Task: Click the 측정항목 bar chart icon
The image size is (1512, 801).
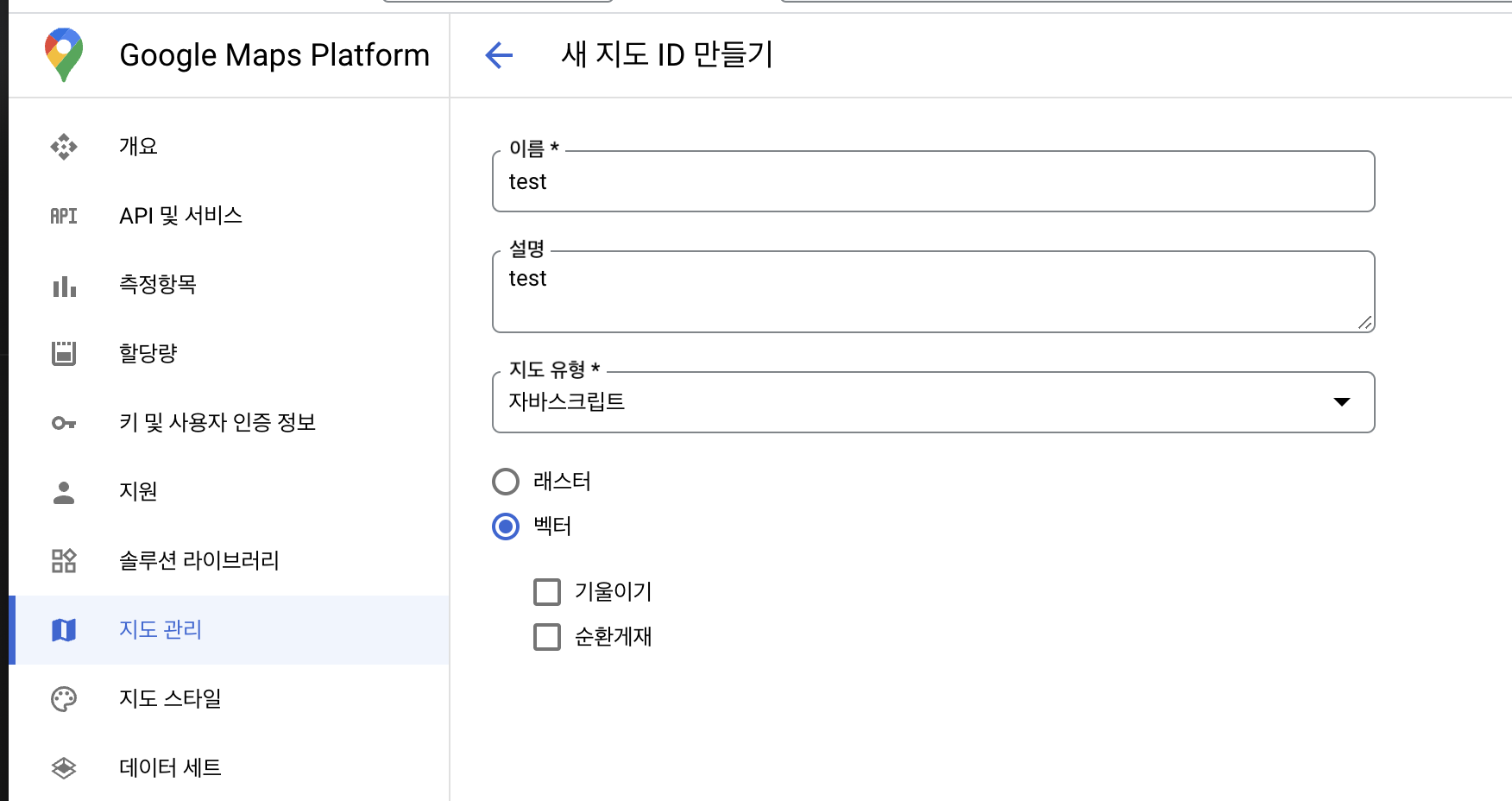Action: click(x=64, y=285)
